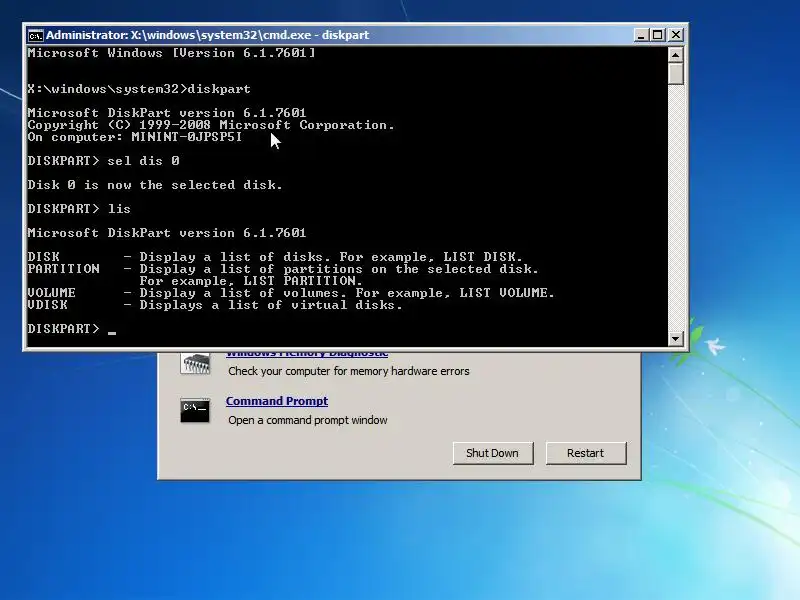
Task: Click the 'VOLUME' help entry line
Action: click(x=291, y=293)
